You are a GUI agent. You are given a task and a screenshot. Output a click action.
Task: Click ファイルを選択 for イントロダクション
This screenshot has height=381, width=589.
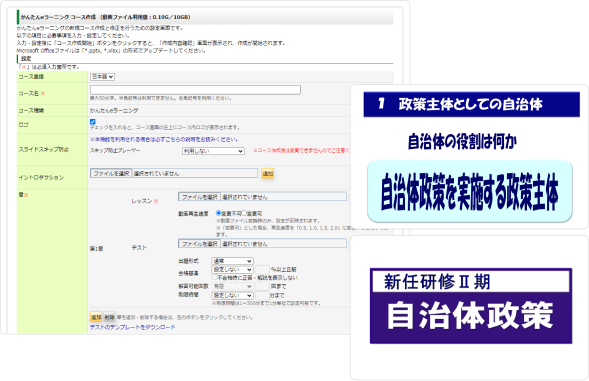pos(111,173)
